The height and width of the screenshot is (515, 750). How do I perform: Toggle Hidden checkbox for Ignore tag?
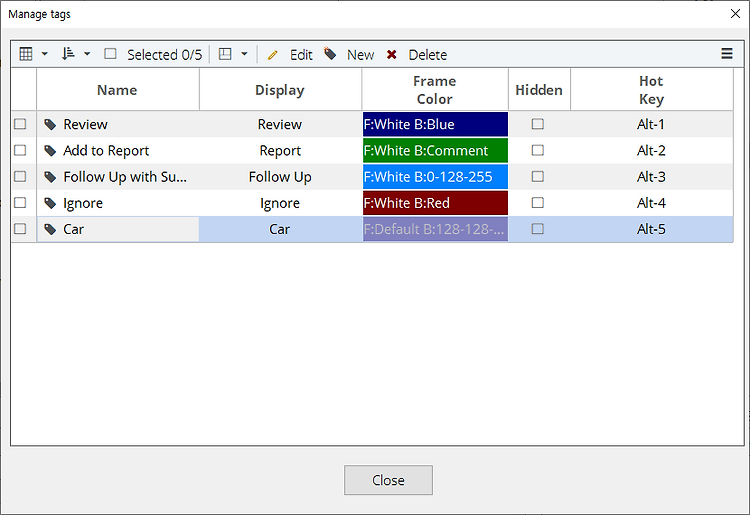coord(538,203)
